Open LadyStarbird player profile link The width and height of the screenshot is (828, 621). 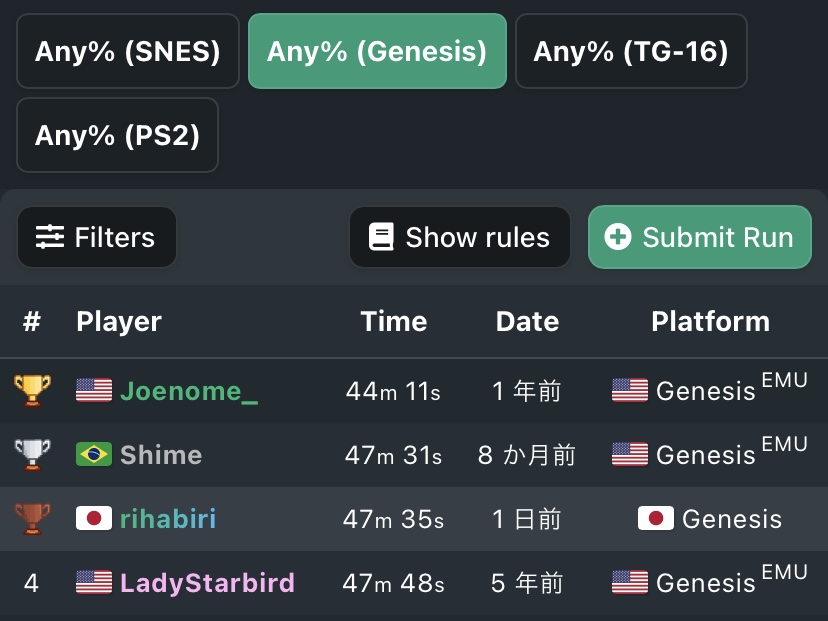tap(207, 583)
